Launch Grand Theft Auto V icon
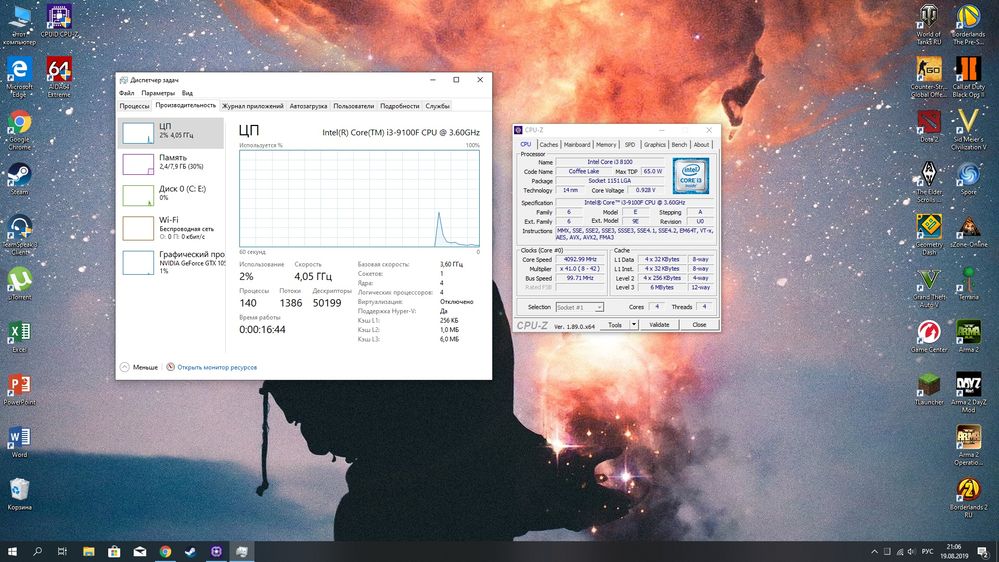The height and width of the screenshot is (562, 999). 928,287
